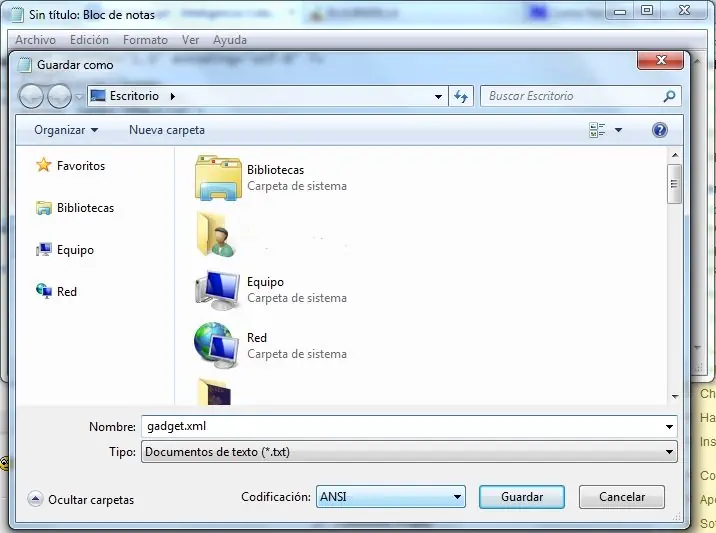
Task: Expand the Codificación ANSI dropdown
Action: [x=391, y=497]
